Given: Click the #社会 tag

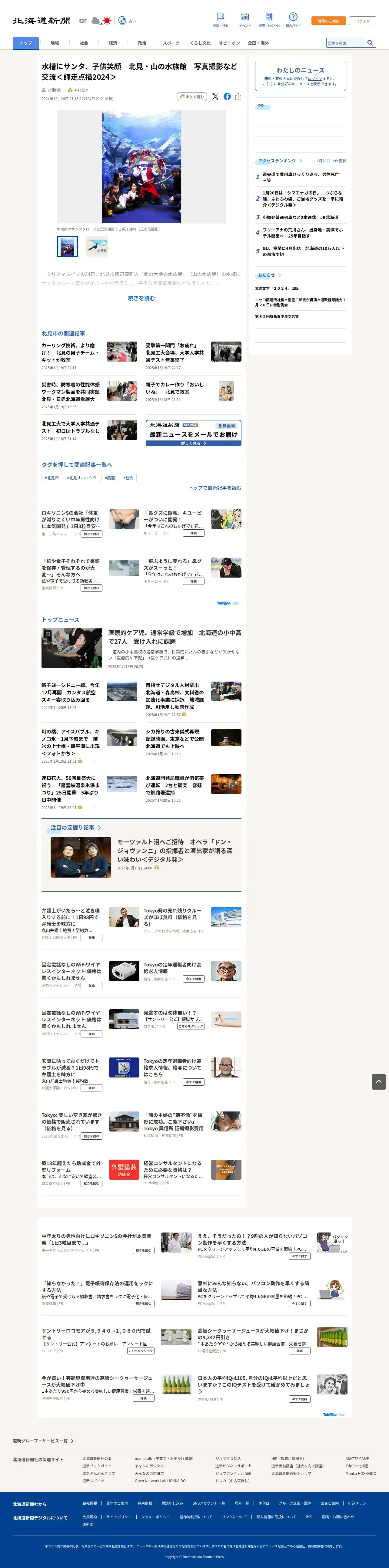Looking at the screenshot, I should point(128,478).
